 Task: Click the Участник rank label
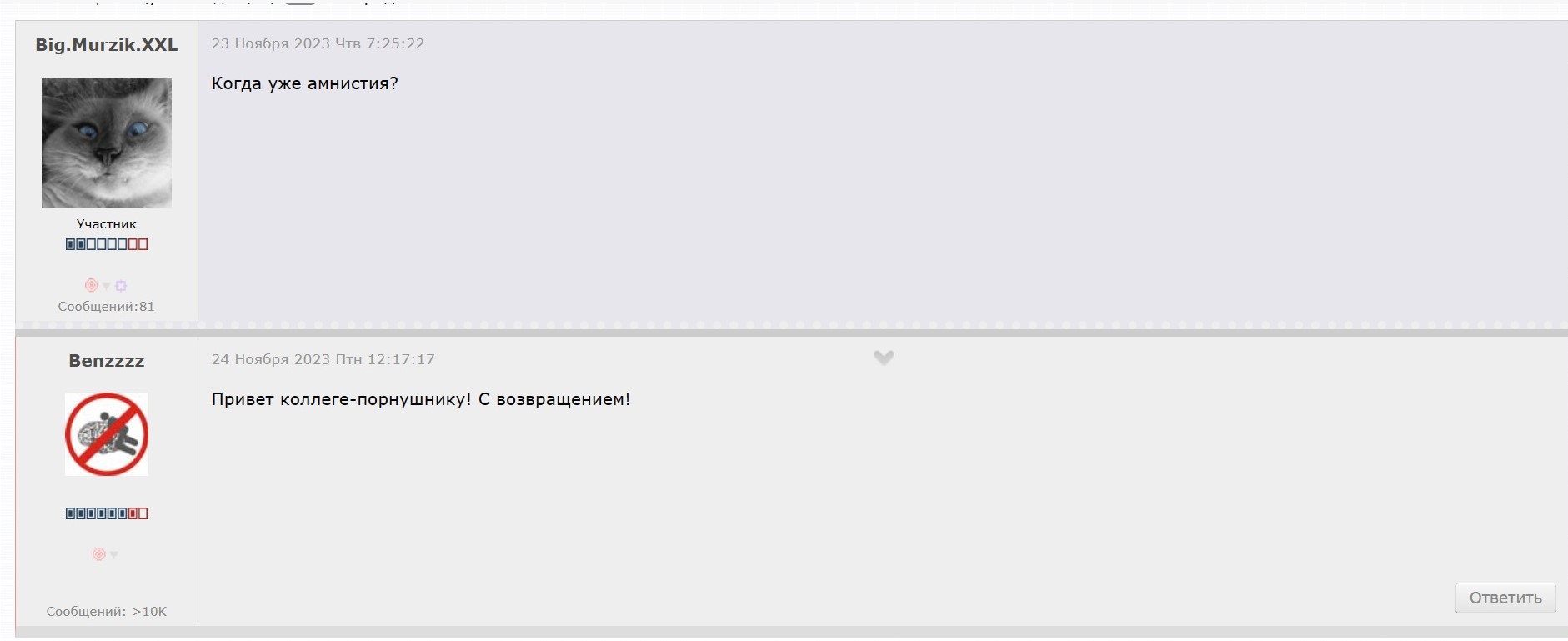pos(107,223)
